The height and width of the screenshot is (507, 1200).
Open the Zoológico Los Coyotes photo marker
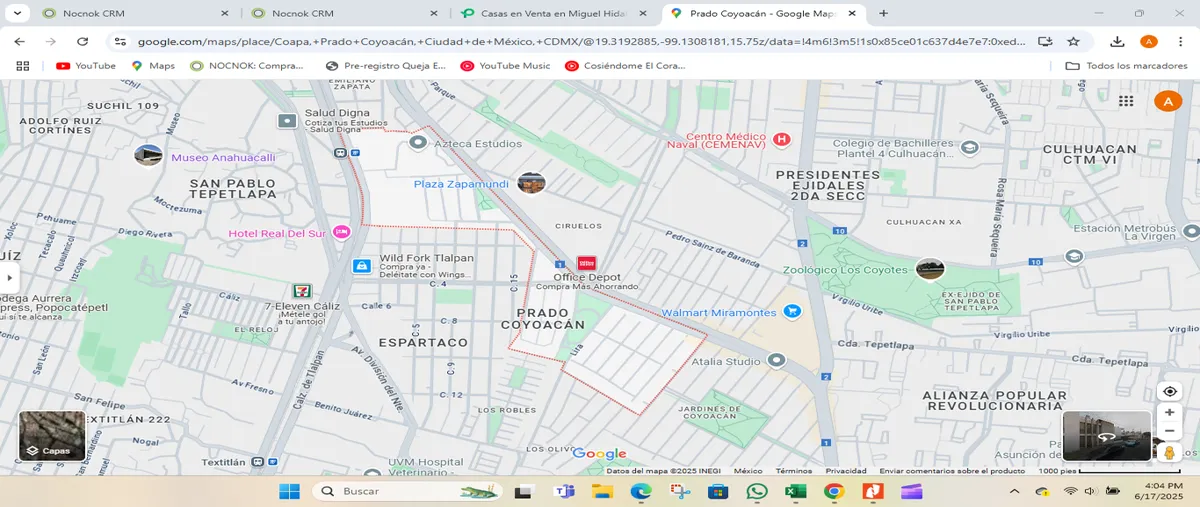tap(930, 269)
